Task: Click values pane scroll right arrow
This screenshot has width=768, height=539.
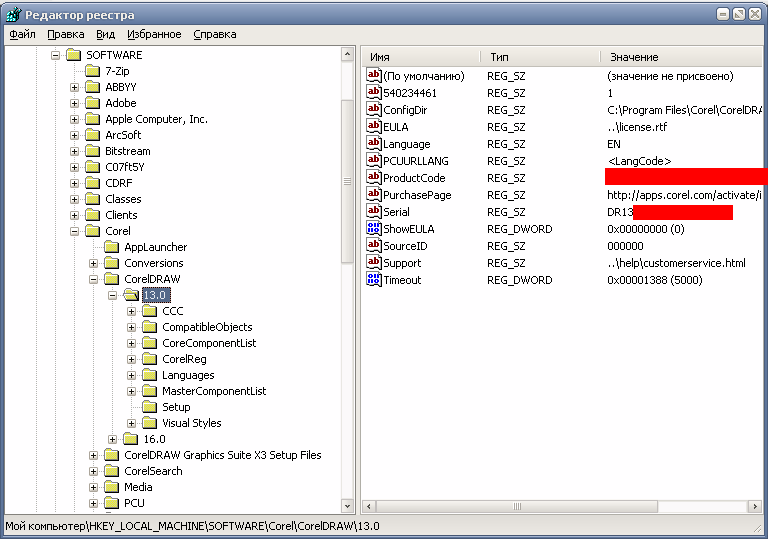Action: click(x=755, y=506)
